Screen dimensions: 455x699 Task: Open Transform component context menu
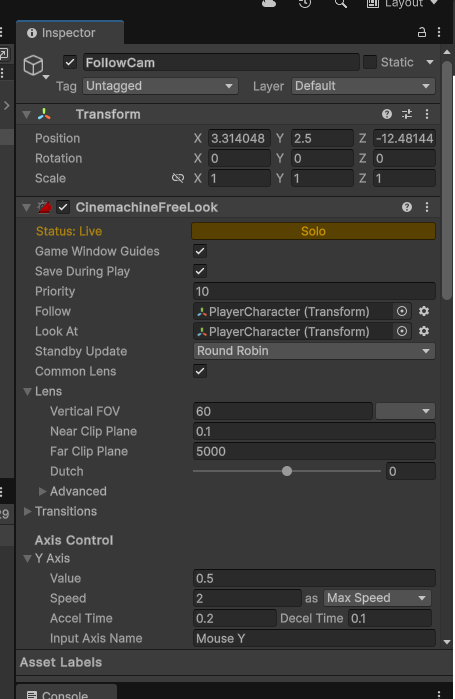[x=427, y=114]
